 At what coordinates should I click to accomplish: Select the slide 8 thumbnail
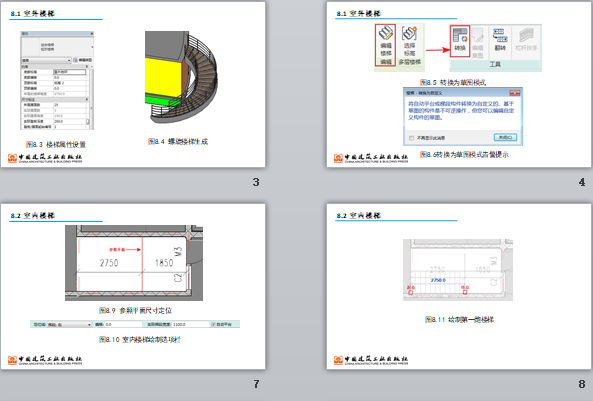459,286
